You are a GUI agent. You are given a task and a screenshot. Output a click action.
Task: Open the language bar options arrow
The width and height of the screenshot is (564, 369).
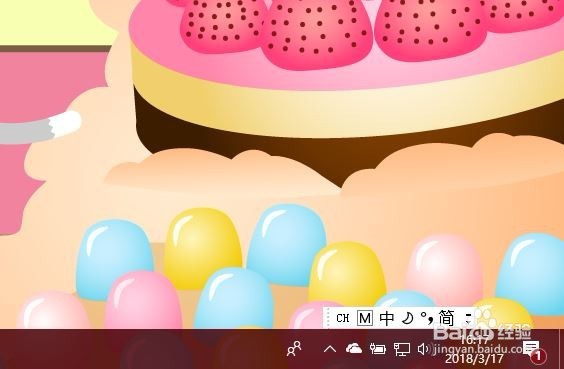pos(468,318)
